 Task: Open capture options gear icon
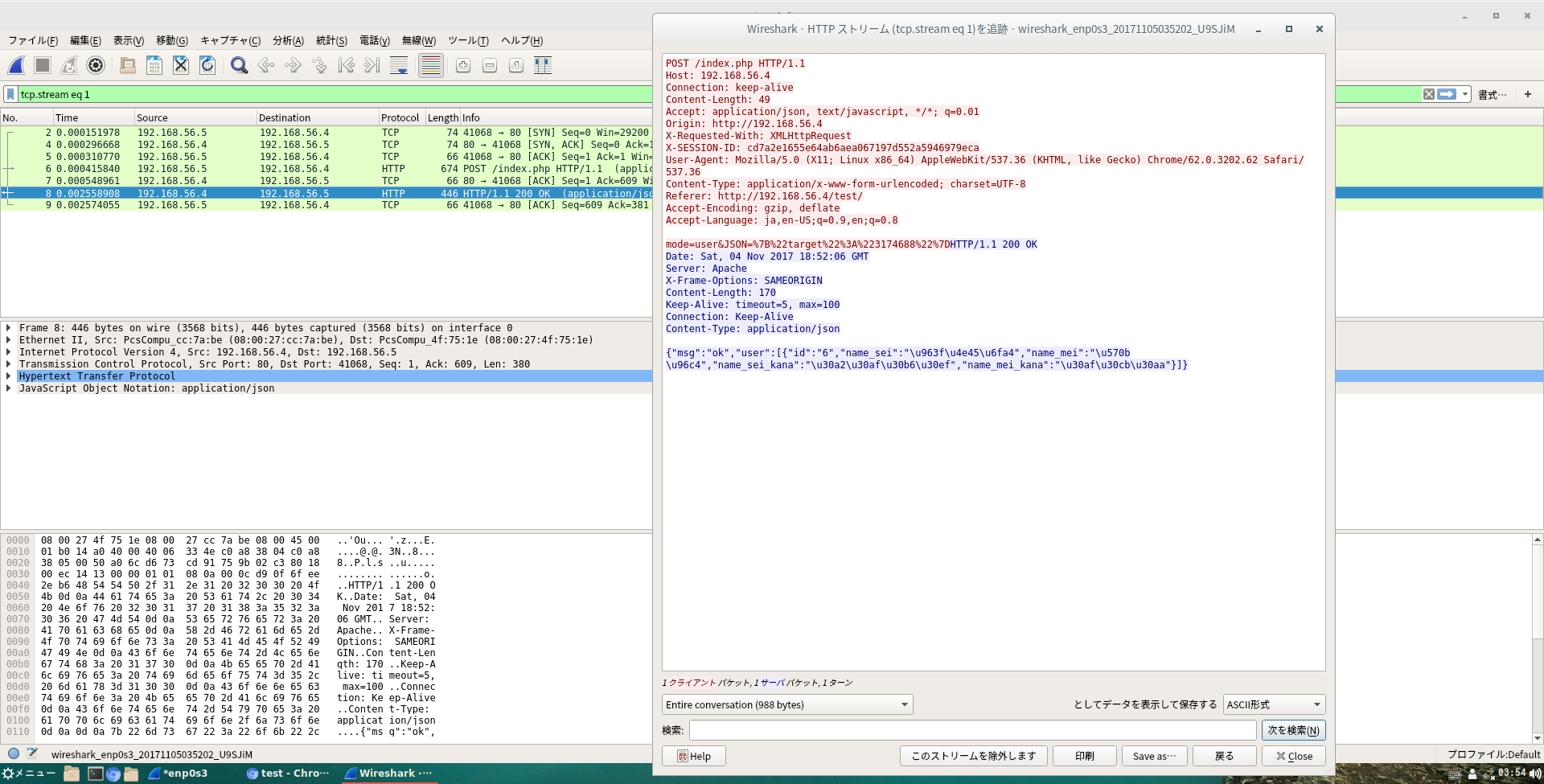(x=96, y=66)
